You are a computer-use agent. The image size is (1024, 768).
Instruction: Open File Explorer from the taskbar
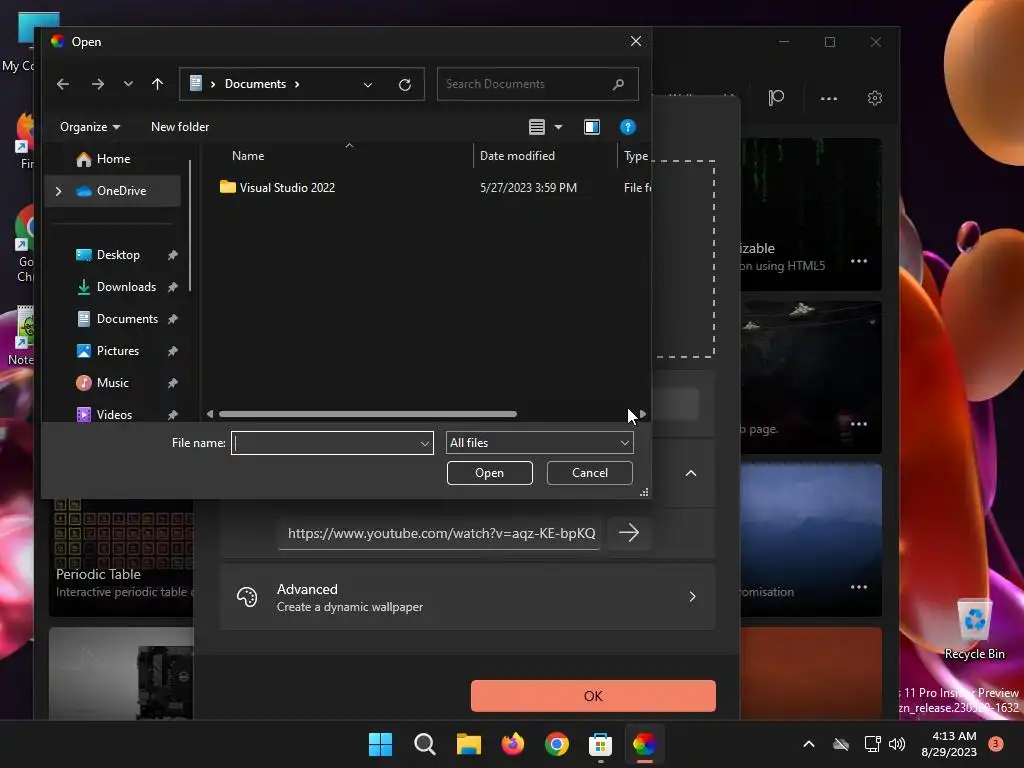468,744
